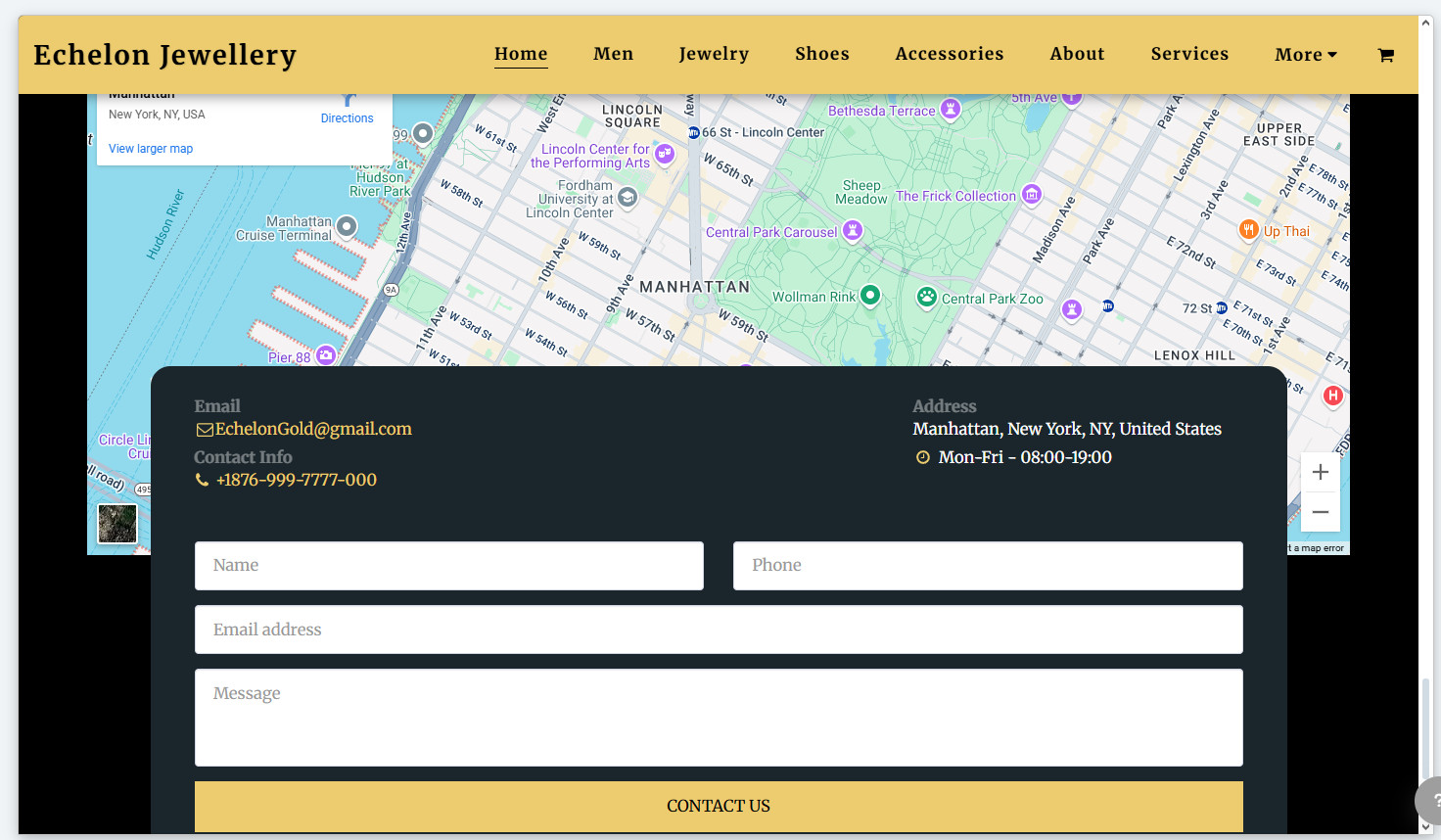The image size is (1441, 840).
Task: Go to the Home page
Action: [521, 54]
